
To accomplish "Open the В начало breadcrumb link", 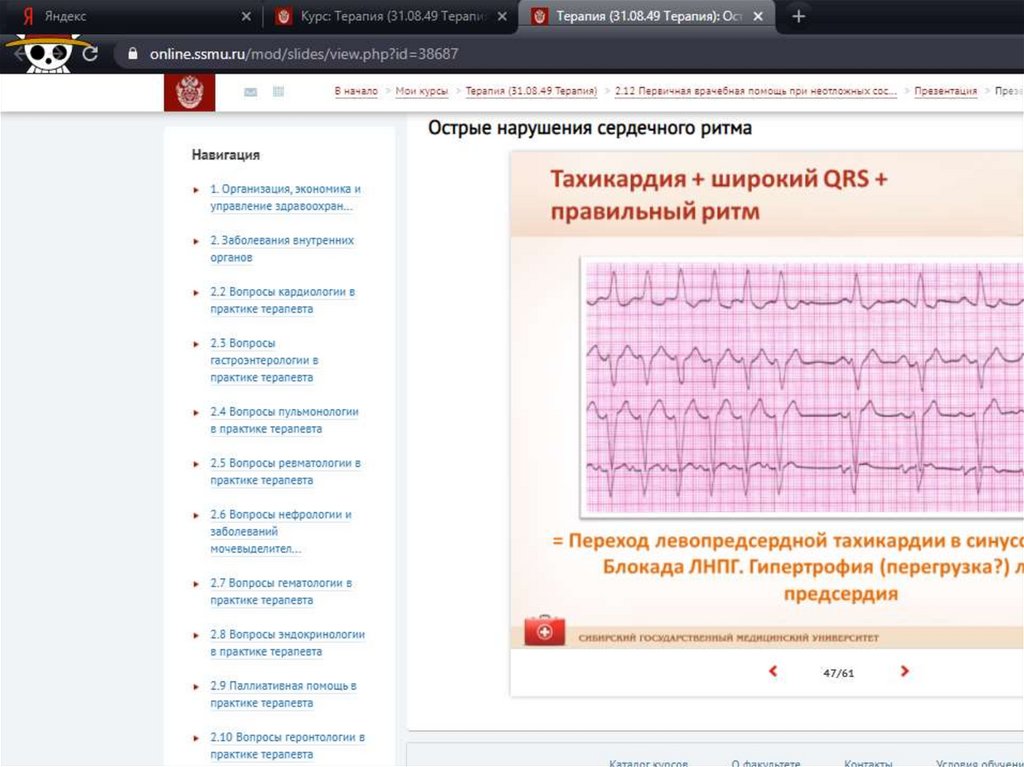I will 356,91.
